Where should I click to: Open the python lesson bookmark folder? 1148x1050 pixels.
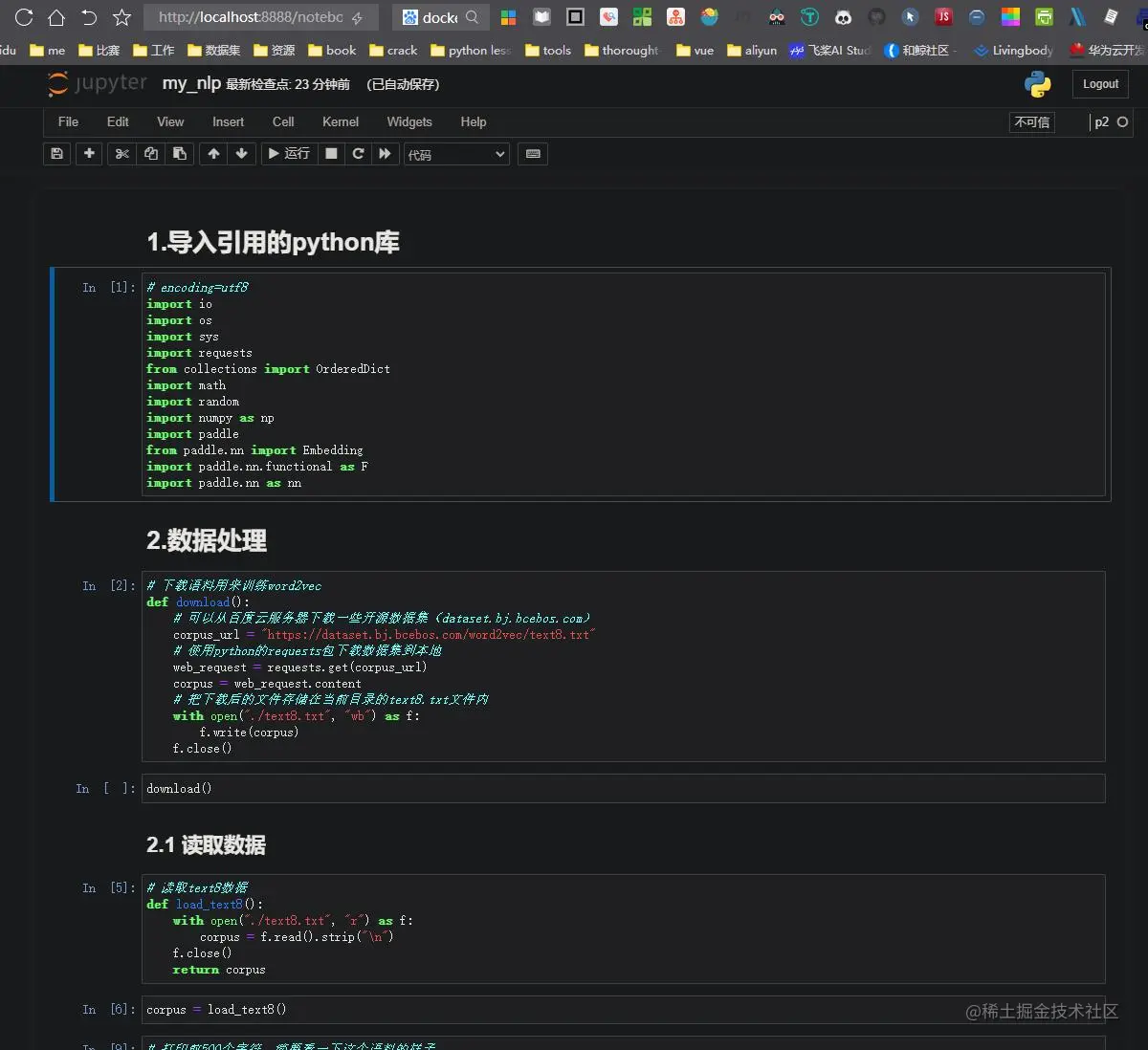(472, 51)
